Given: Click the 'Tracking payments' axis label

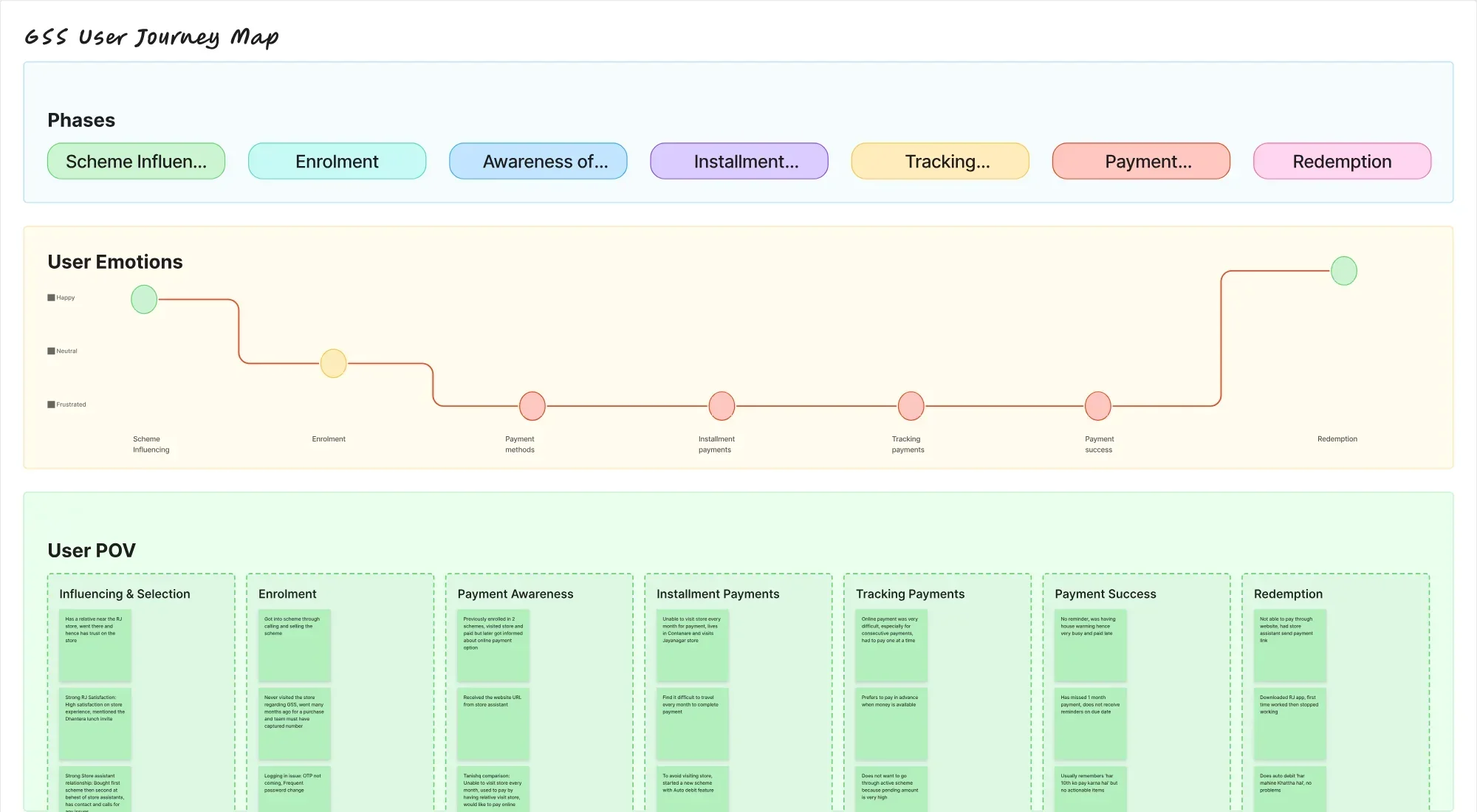Looking at the screenshot, I should [908, 444].
